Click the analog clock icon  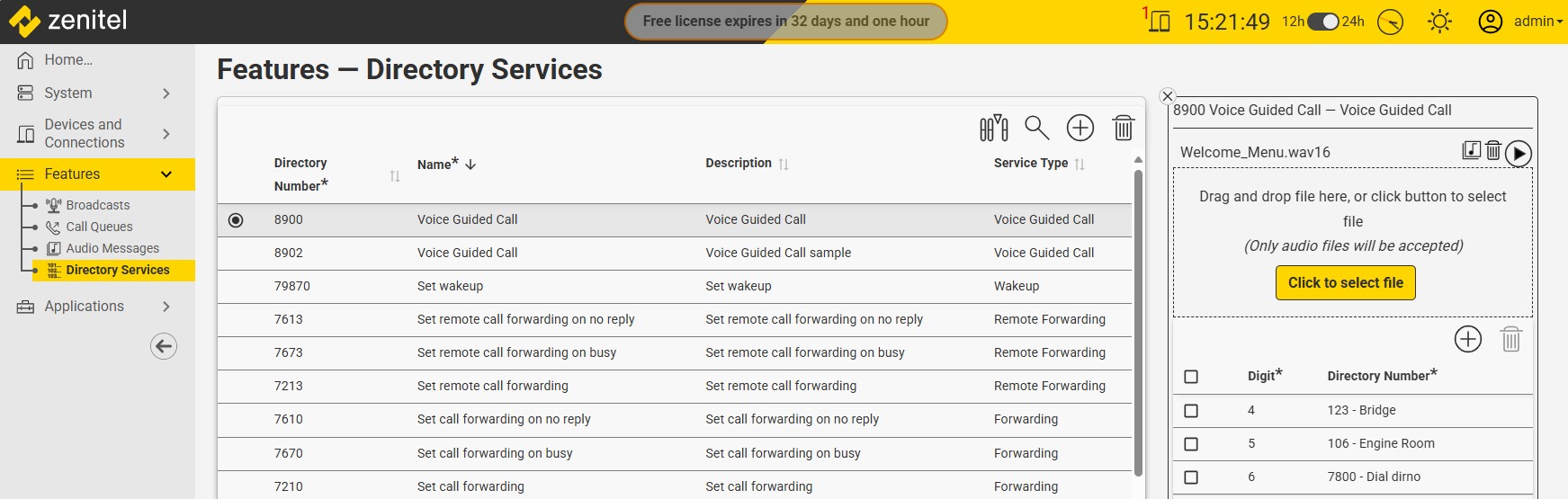(1391, 22)
